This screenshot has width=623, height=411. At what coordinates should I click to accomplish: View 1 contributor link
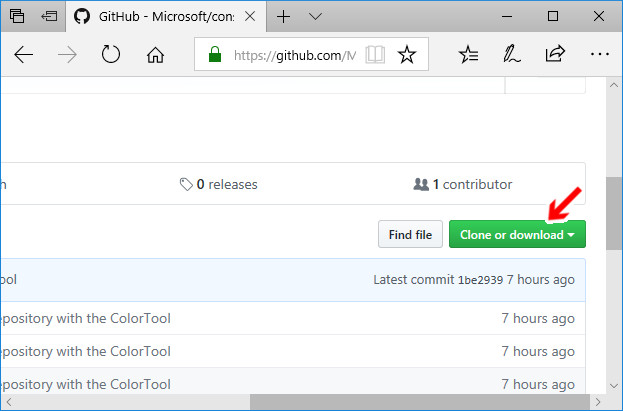[463, 184]
